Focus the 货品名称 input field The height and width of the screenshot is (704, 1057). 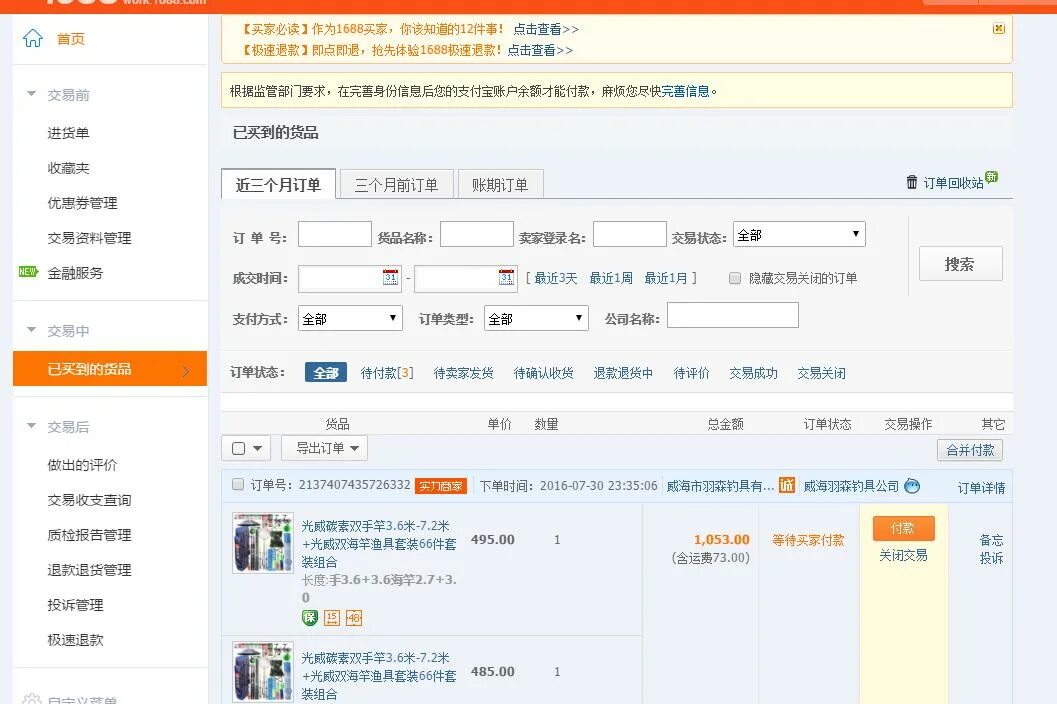(x=477, y=234)
